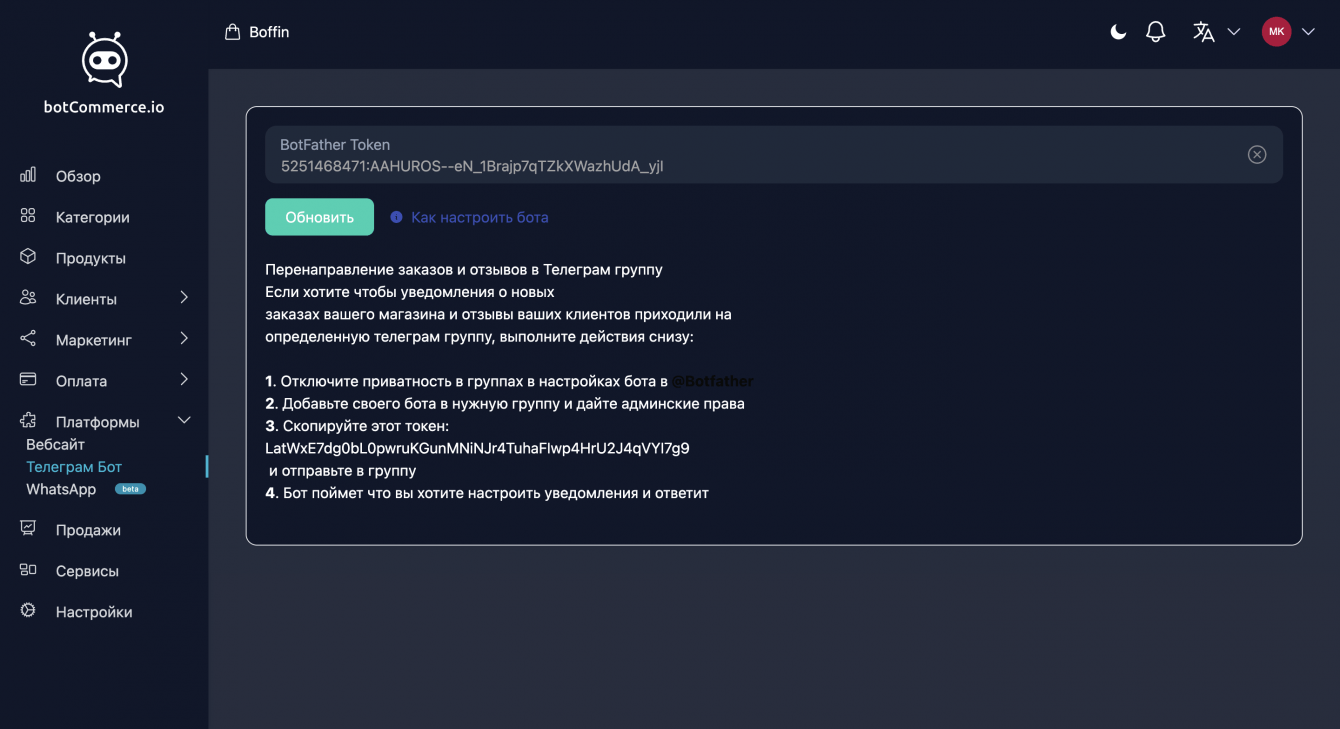Click the step text Отключите приватность в группах
The height and width of the screenshot is (729, 1340).
pyautogui.click(x=466, y=381)
